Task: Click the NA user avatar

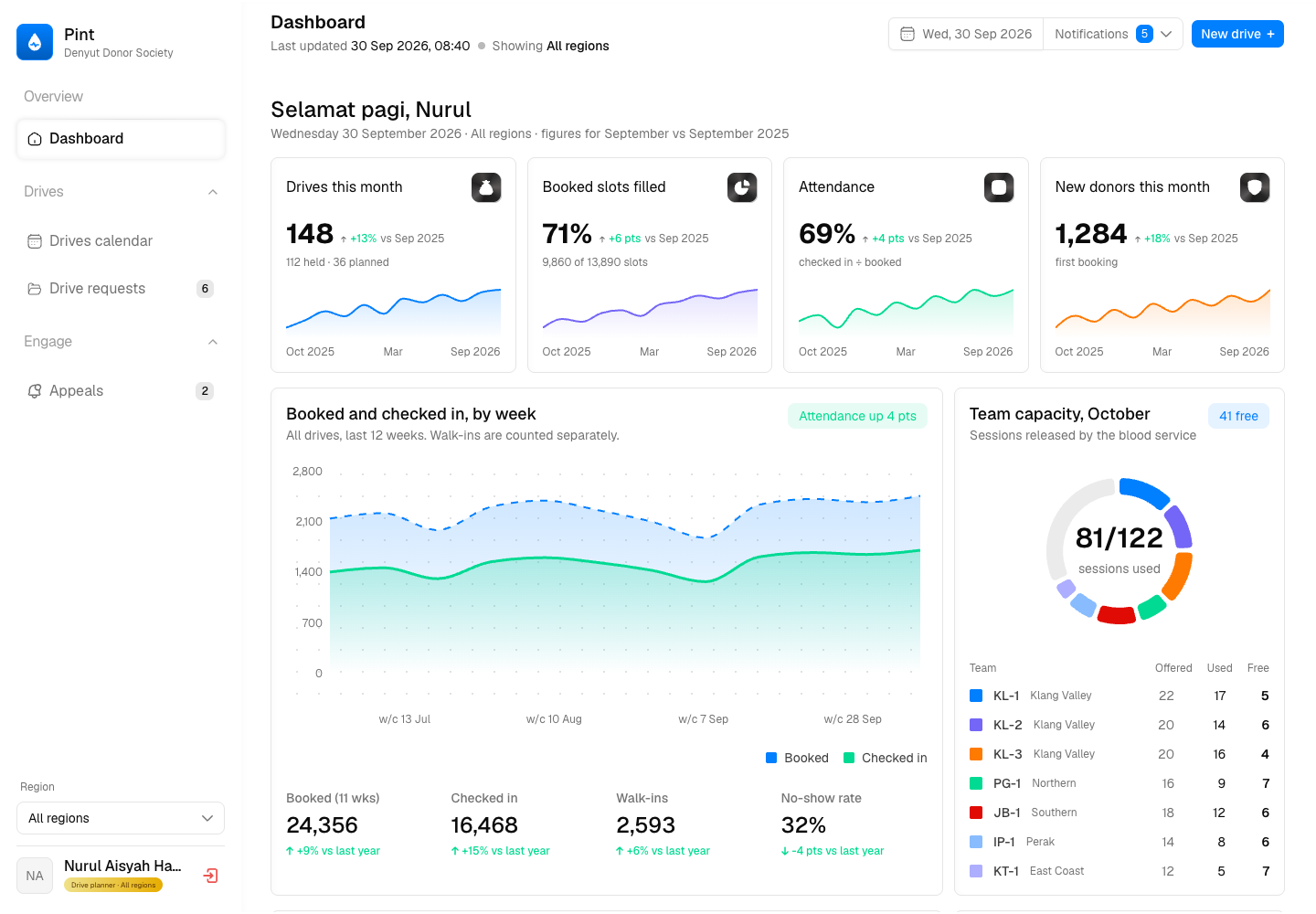Action: point(35,876)
